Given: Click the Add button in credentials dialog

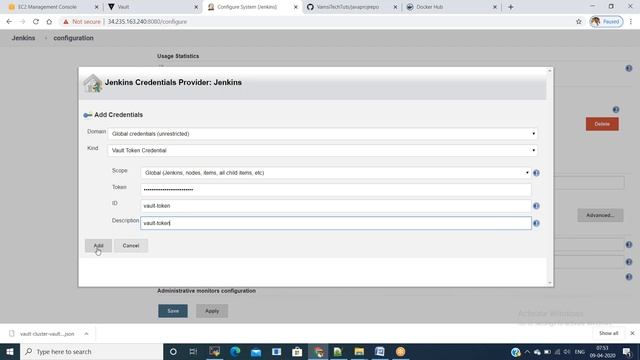Looking at the screenshot, I should coord(98,245).
